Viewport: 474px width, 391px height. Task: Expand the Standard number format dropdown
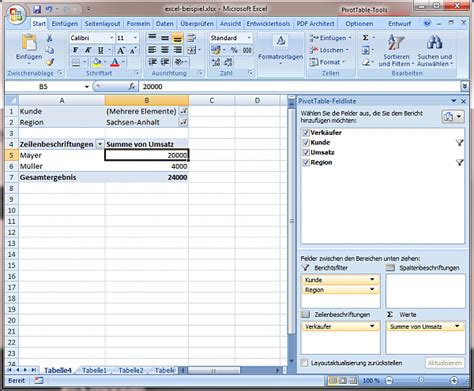coord(249,38)
